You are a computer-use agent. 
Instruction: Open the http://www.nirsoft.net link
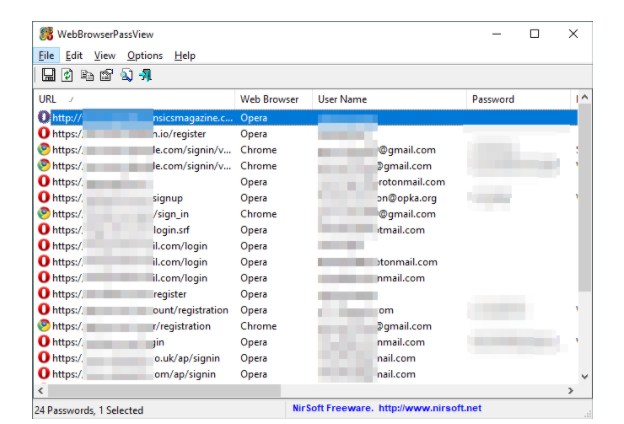[430, 408]
